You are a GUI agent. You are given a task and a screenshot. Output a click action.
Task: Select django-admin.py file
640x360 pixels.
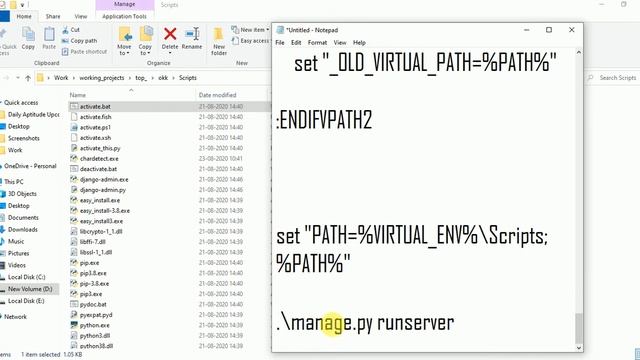pos(103,190)
